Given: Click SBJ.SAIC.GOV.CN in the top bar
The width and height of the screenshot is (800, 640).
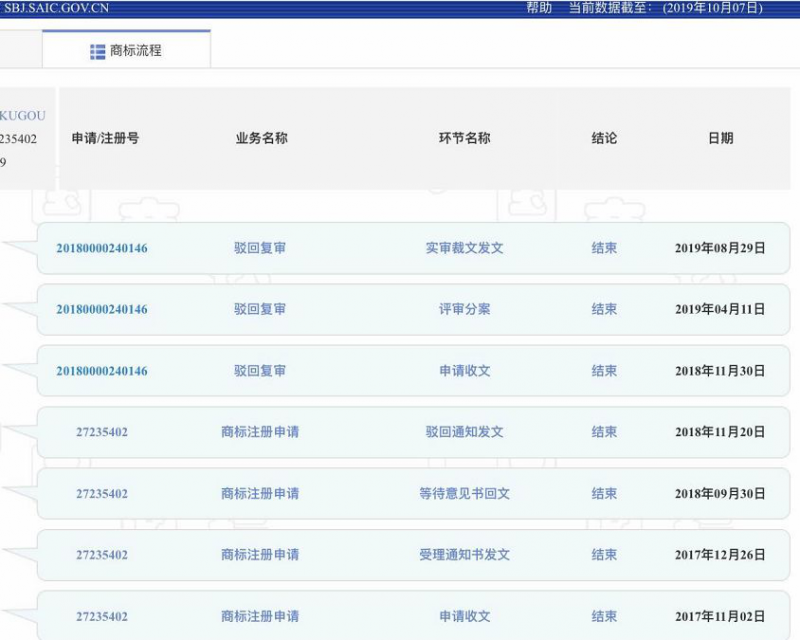Looking at the screenshot, I should point(56,8).
